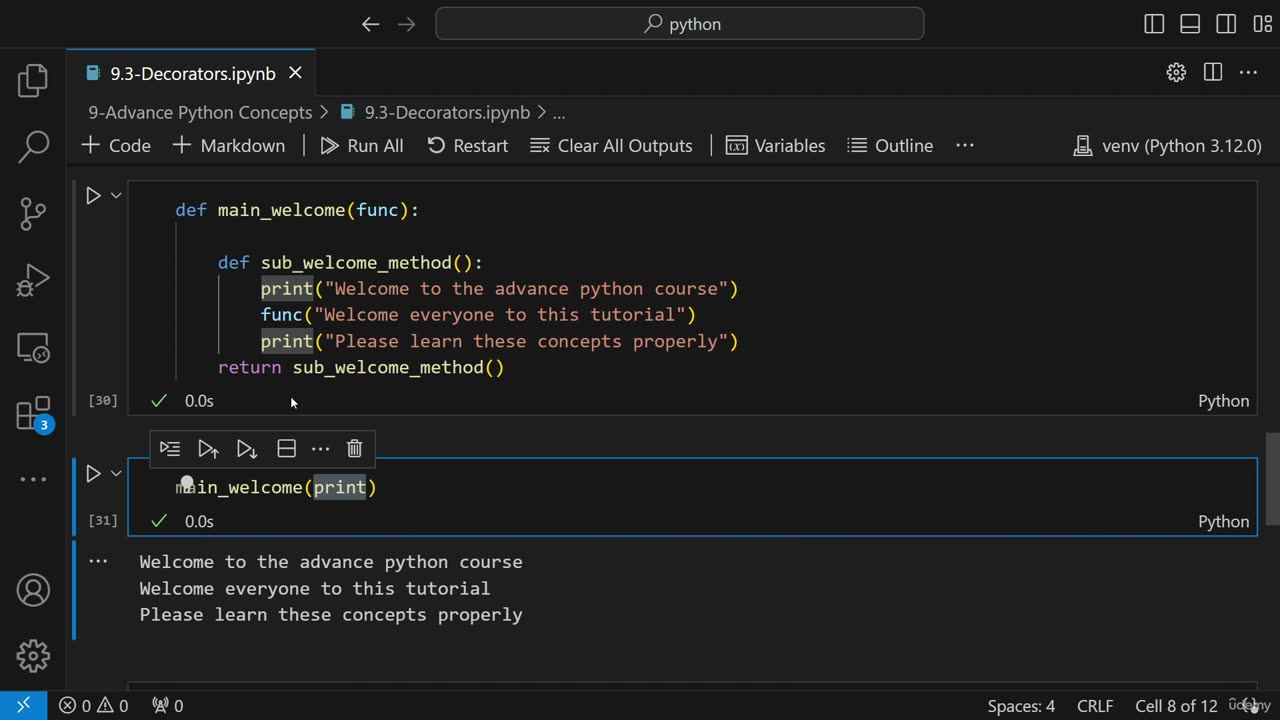Open forwarded ports status item
This screenshot has height=720, width=1280.
tap(167, 706)
